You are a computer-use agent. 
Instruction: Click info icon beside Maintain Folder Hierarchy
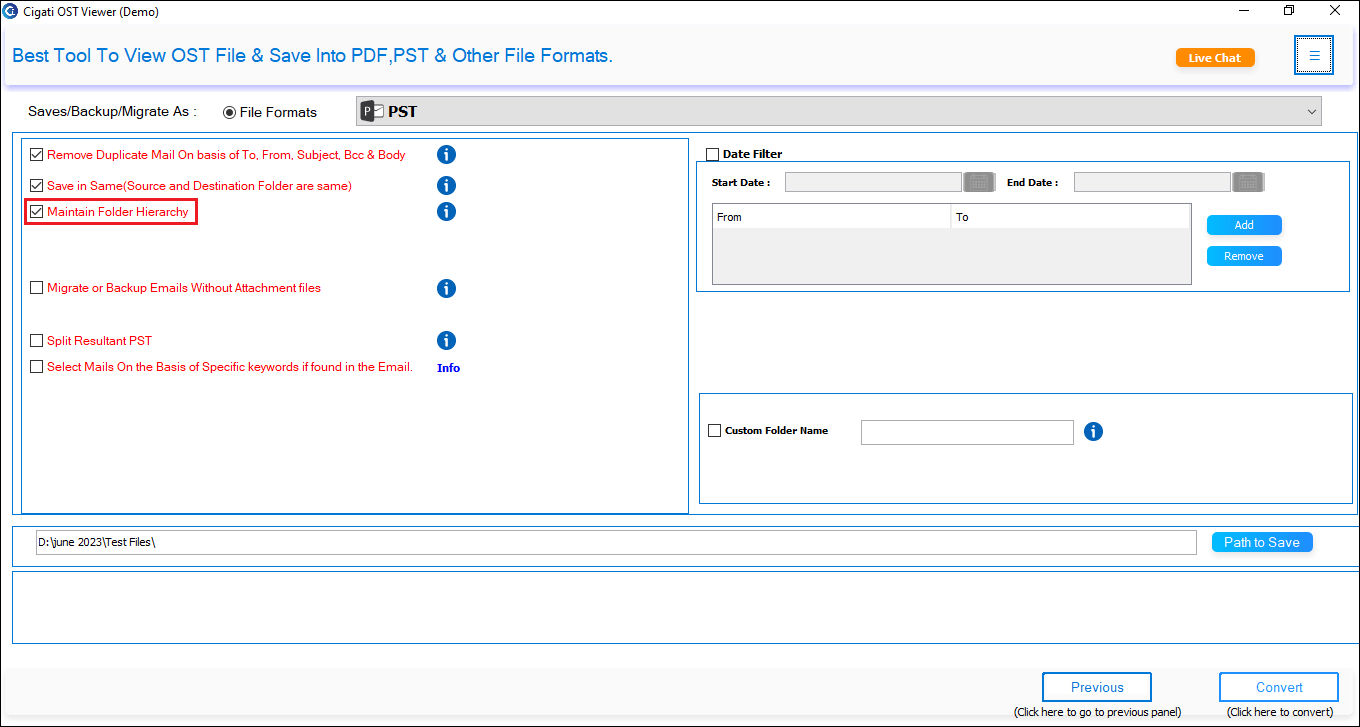pos(447,212)
